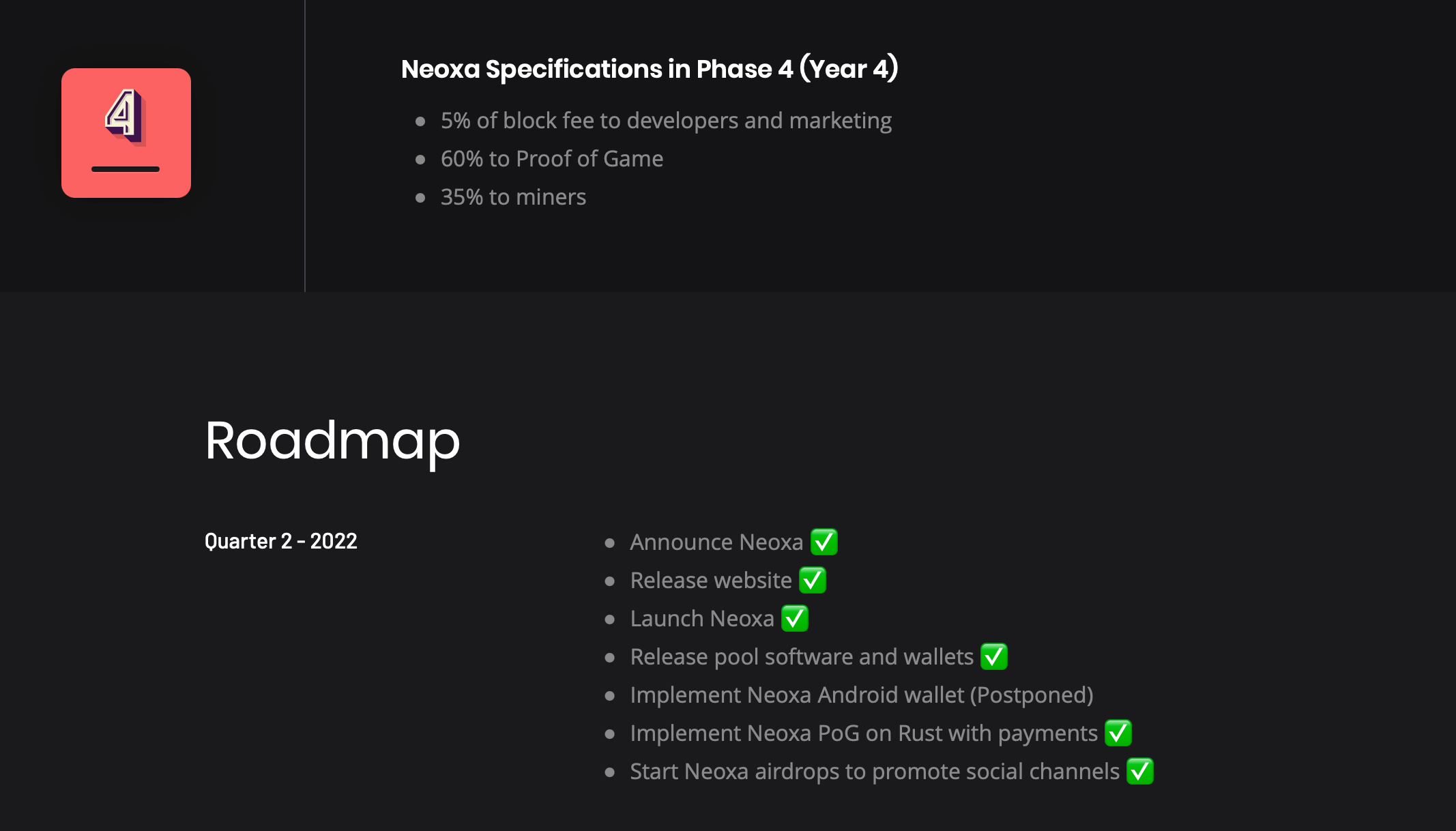Click the 60% to Proof of Game line
Screen dimensions: 1456x831
[x=551, y=159]
